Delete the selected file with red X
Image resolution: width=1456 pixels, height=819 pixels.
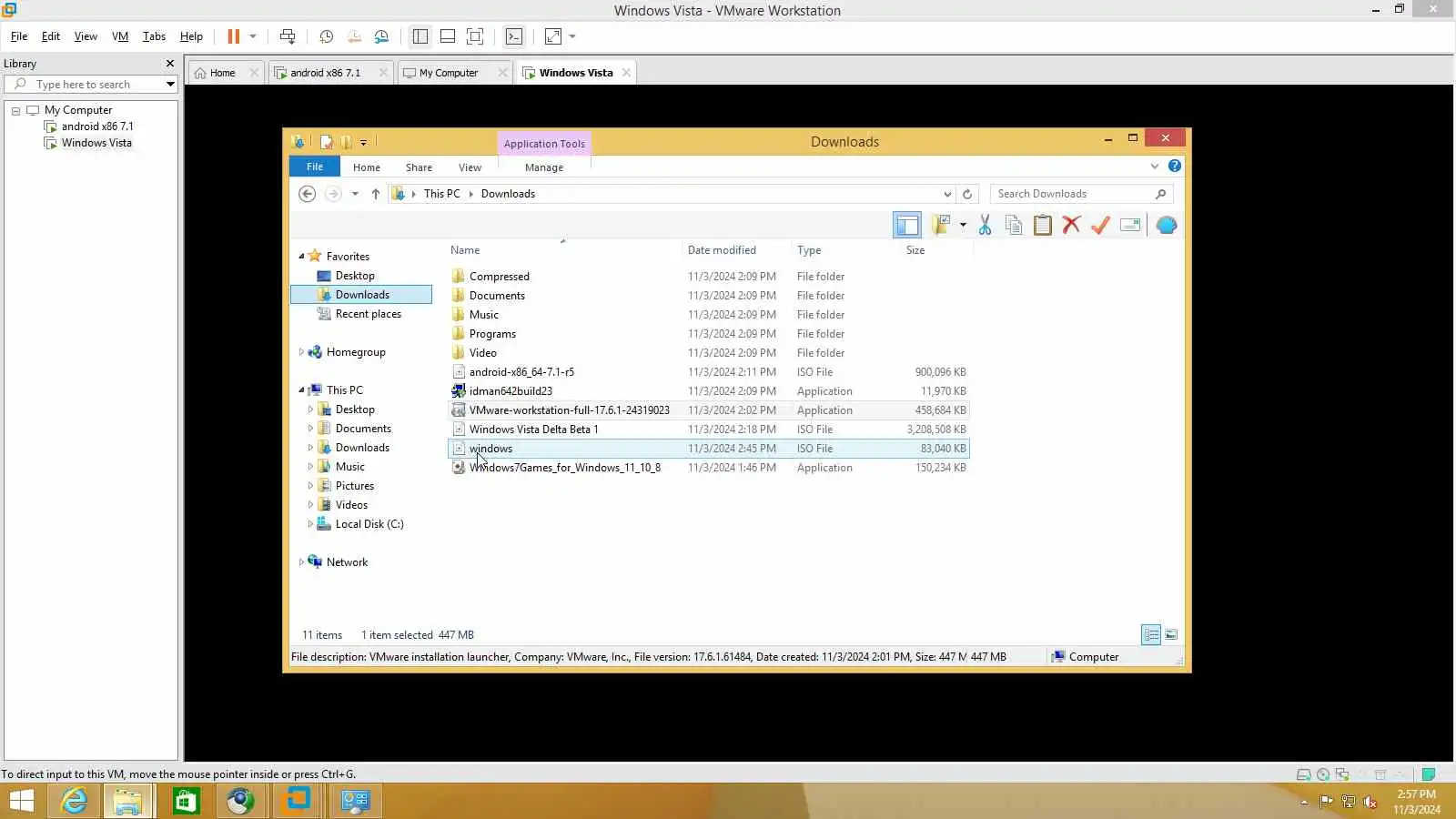click(x=1072, y=225)
